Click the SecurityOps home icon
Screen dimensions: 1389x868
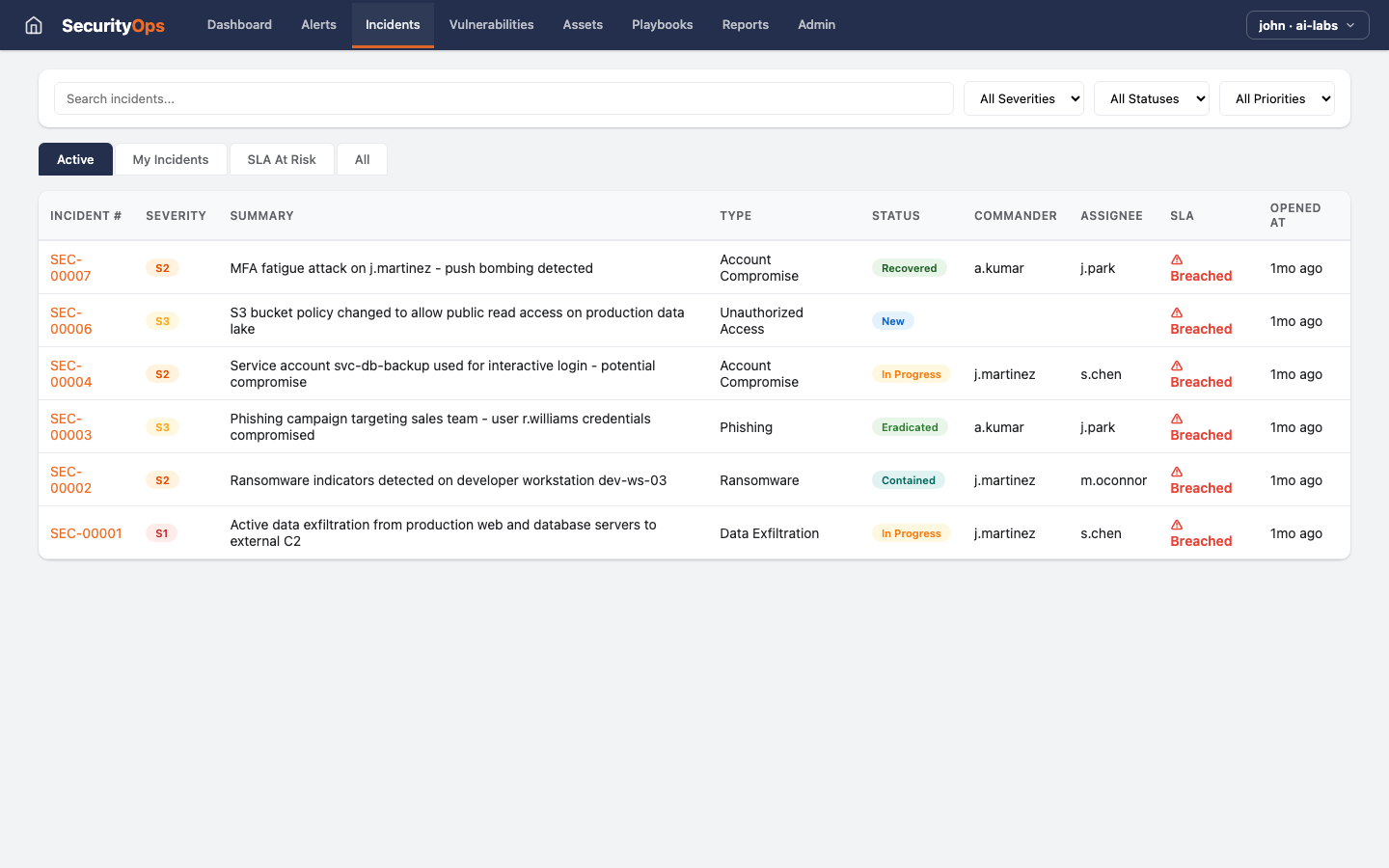(x=34, y=25)
